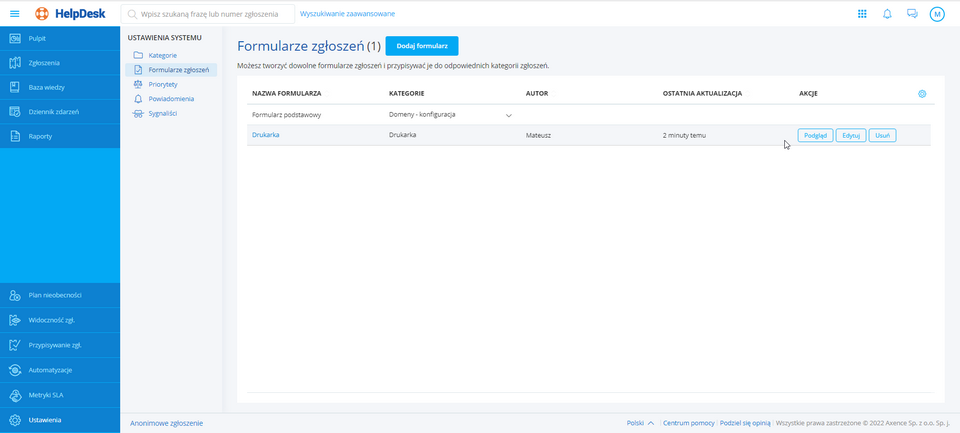The image size is (960, 433).
Task: Open the chat messages icon
Action: click(912, 14)
